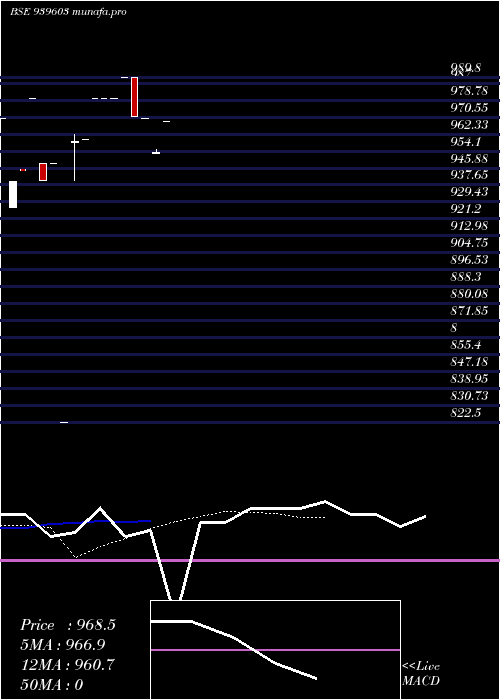Select the 830.73 price axis label
The width and height of the screenshot is (500, 700).
469,396
